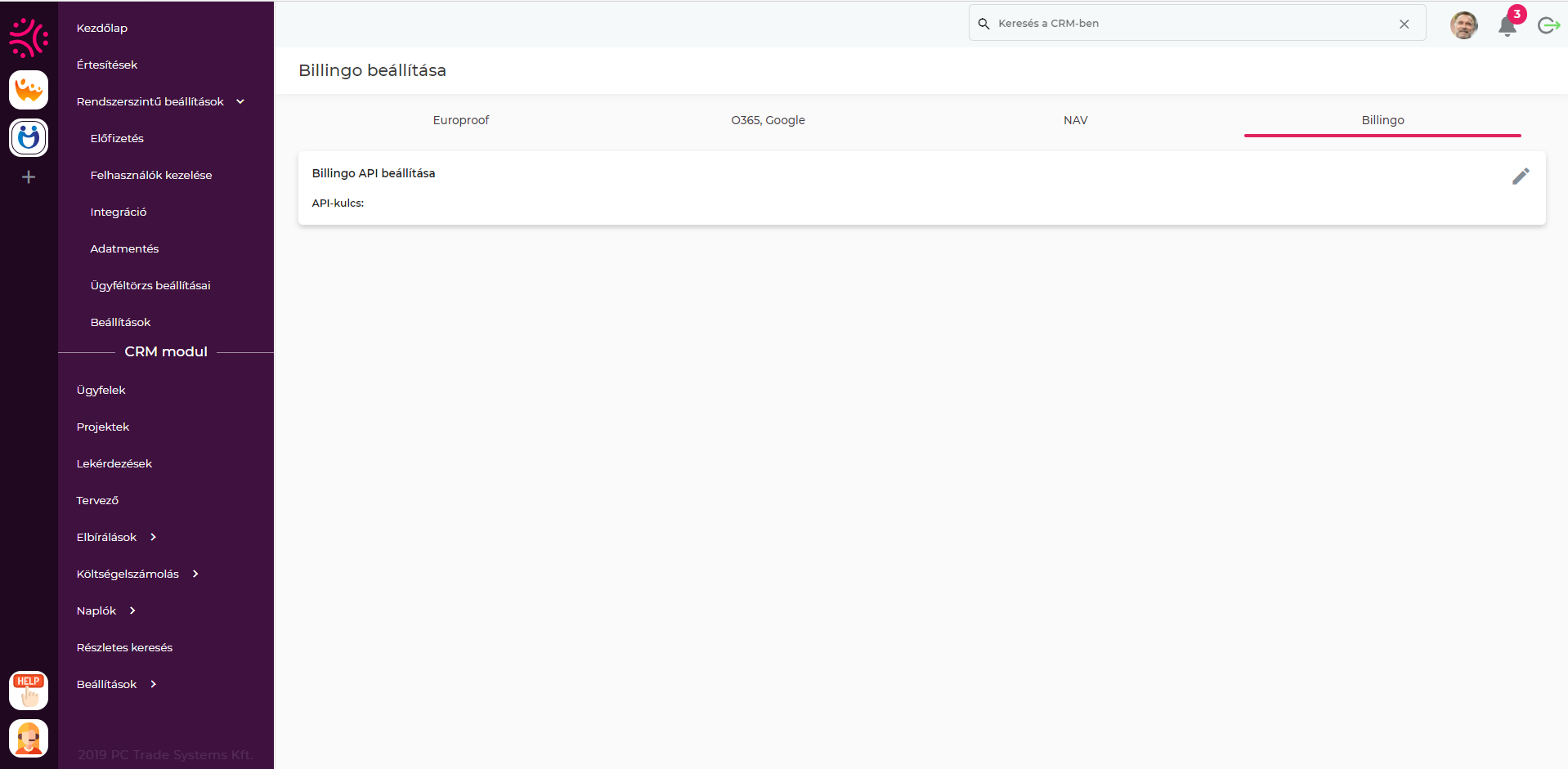1568x769 pixels.
Task: Open Értesítések menu item
Action: [x=107, y=65]
